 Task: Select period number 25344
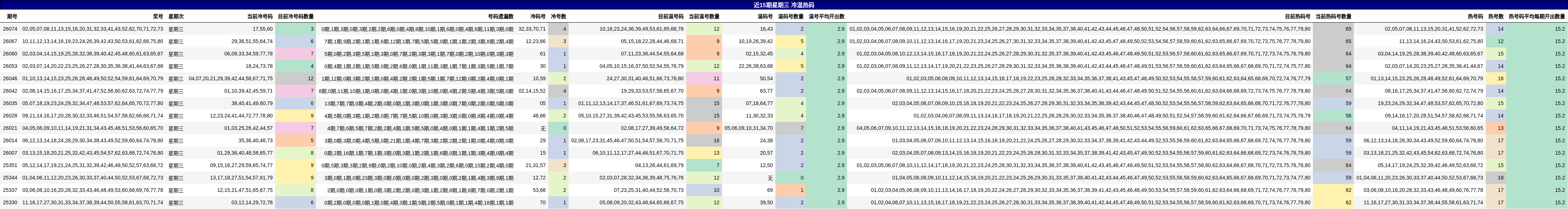click(x=10, y=178)
